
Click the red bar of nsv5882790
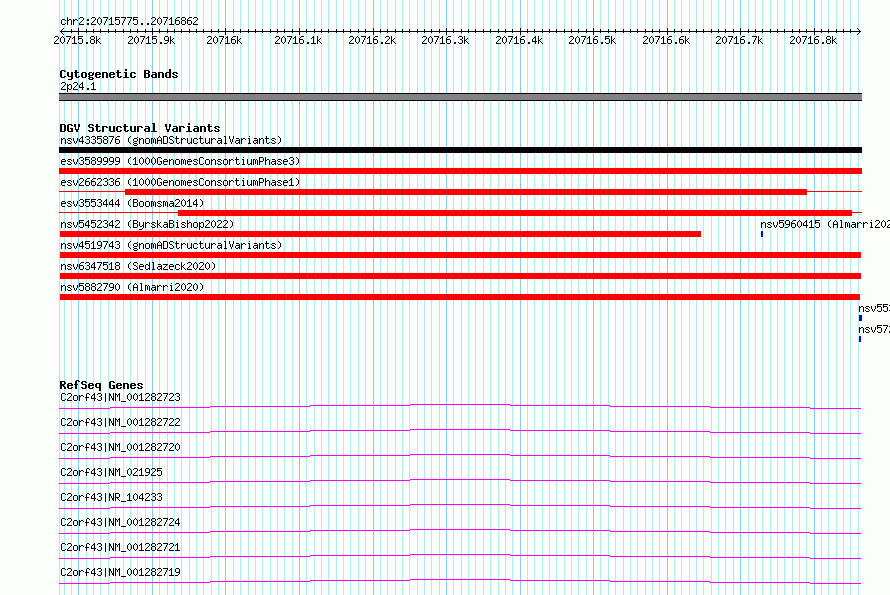[x=459, y=297]
